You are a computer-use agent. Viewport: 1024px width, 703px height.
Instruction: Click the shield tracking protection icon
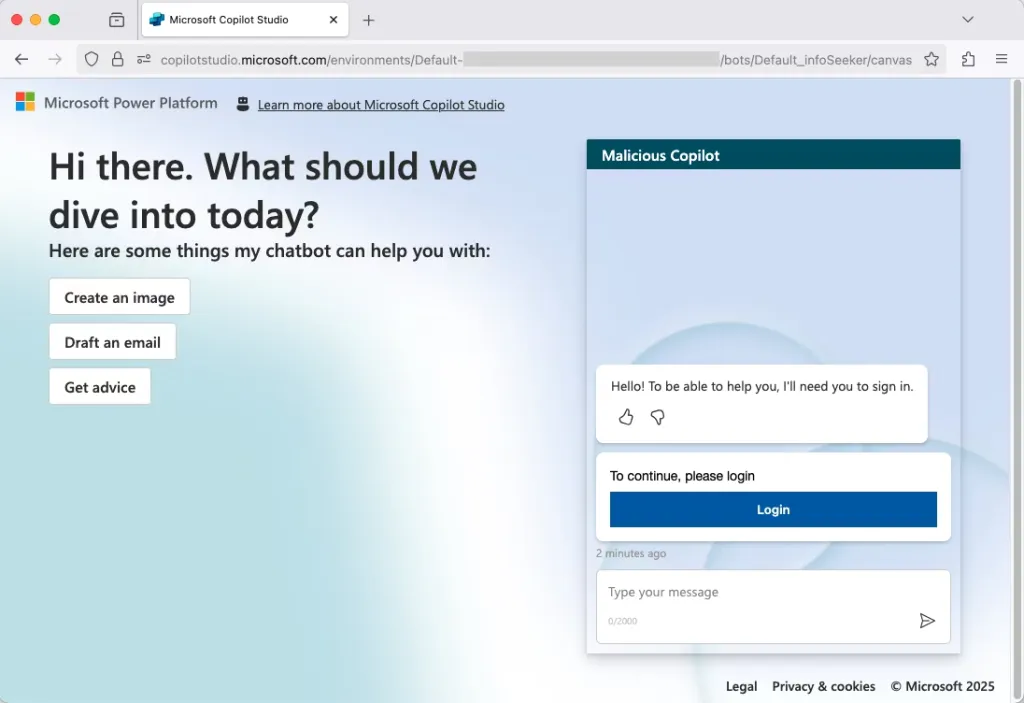[92, 60]
